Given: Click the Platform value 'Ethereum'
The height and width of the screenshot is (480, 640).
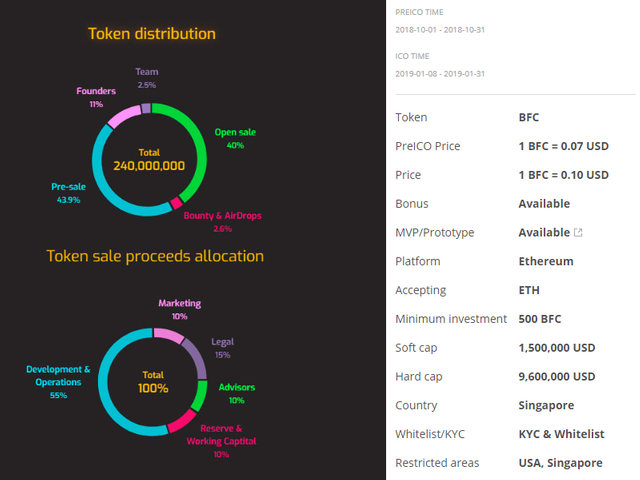Looking at the screenshot, I should [x=546, y=261].
